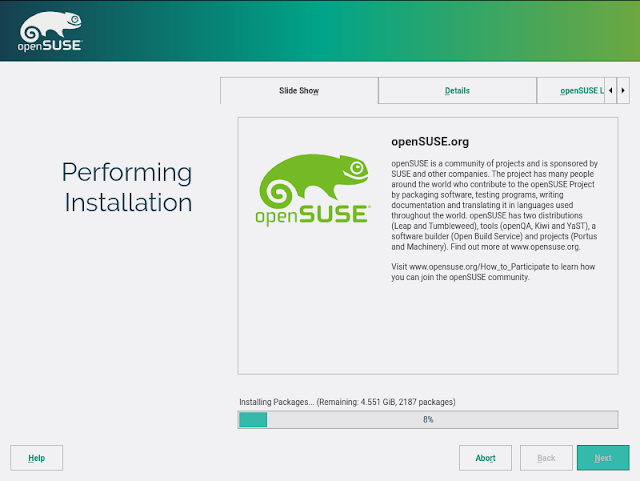Click the green openSUSE slide logo image
Image resolution: width=640 pixels, height=481 pixels.
(x=313, y=190)
